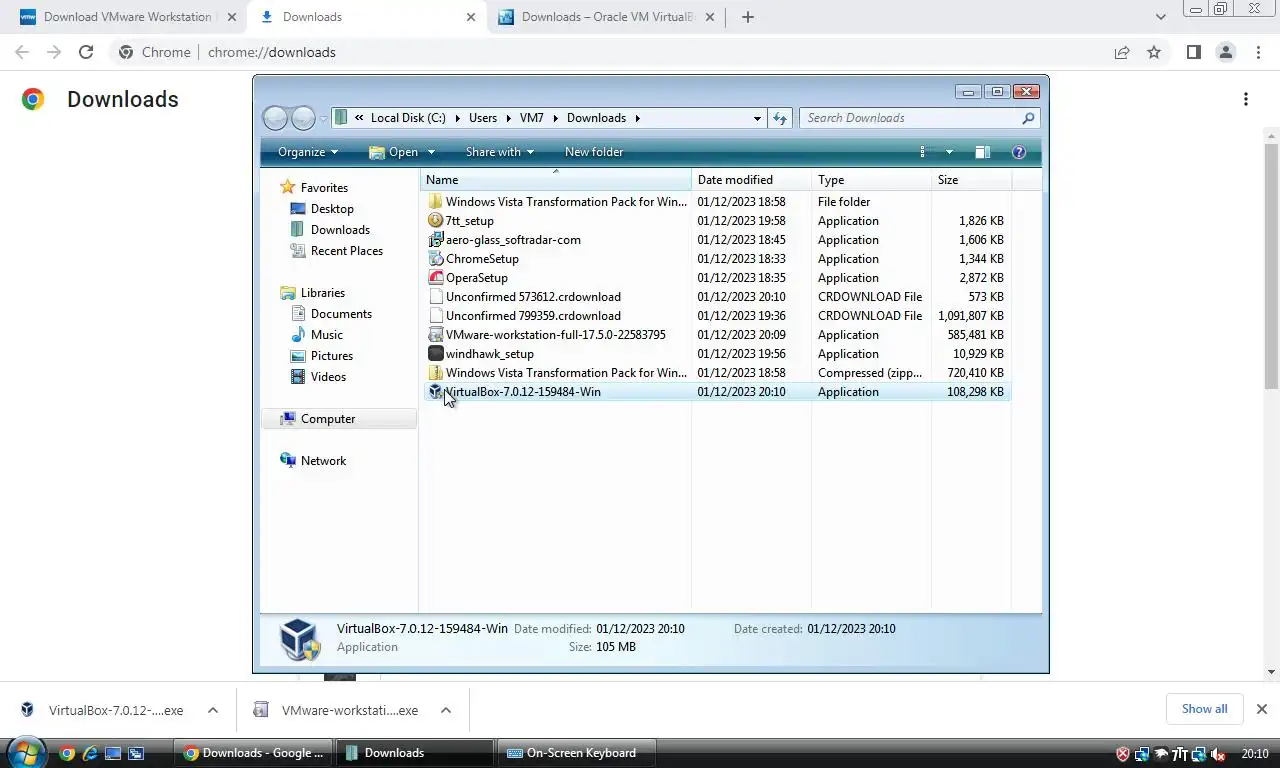1280x768 pixels.
Task: Click volume icon in system tray
Action: 1217,754
